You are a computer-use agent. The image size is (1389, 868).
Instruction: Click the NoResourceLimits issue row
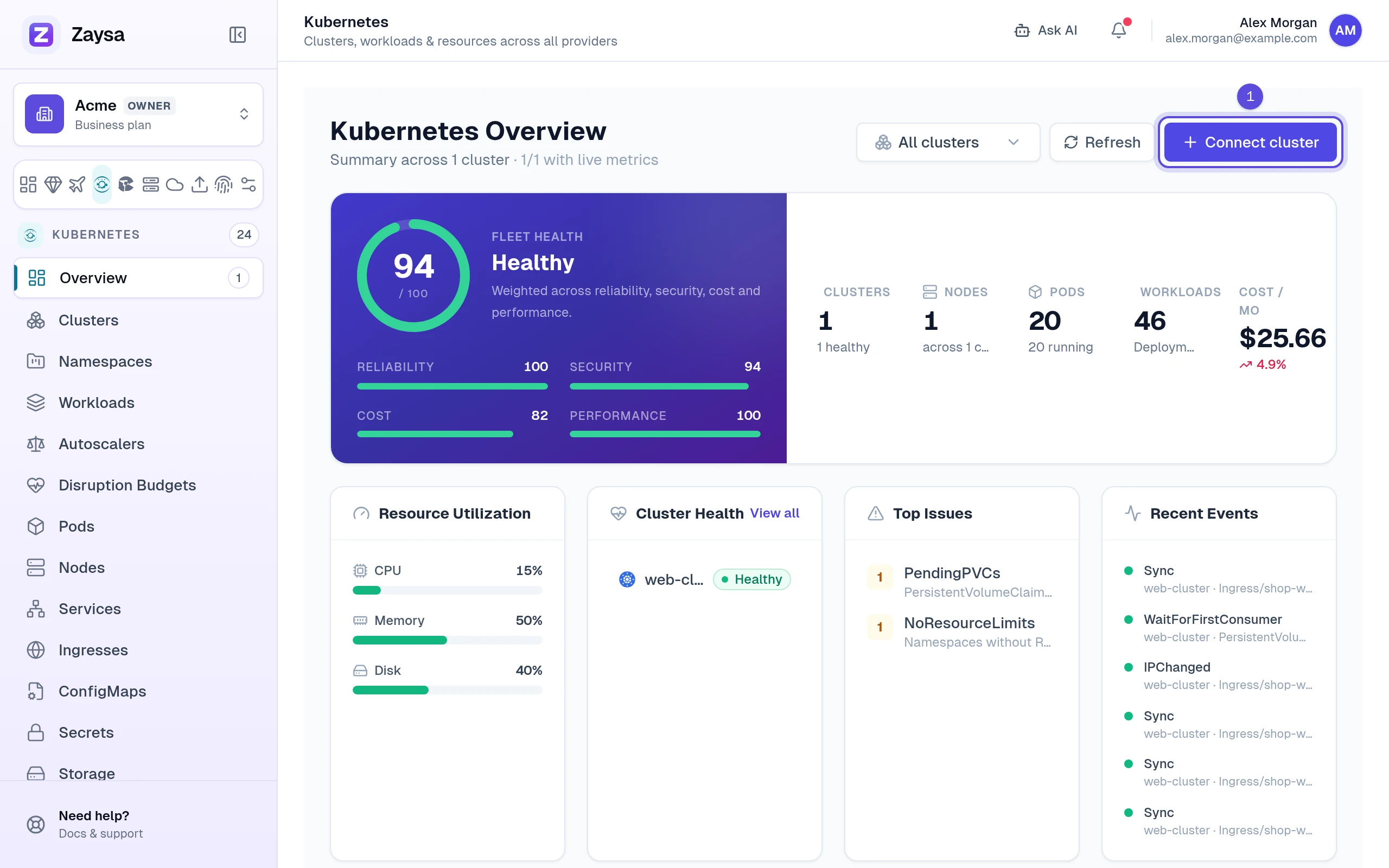pos(961,632)
